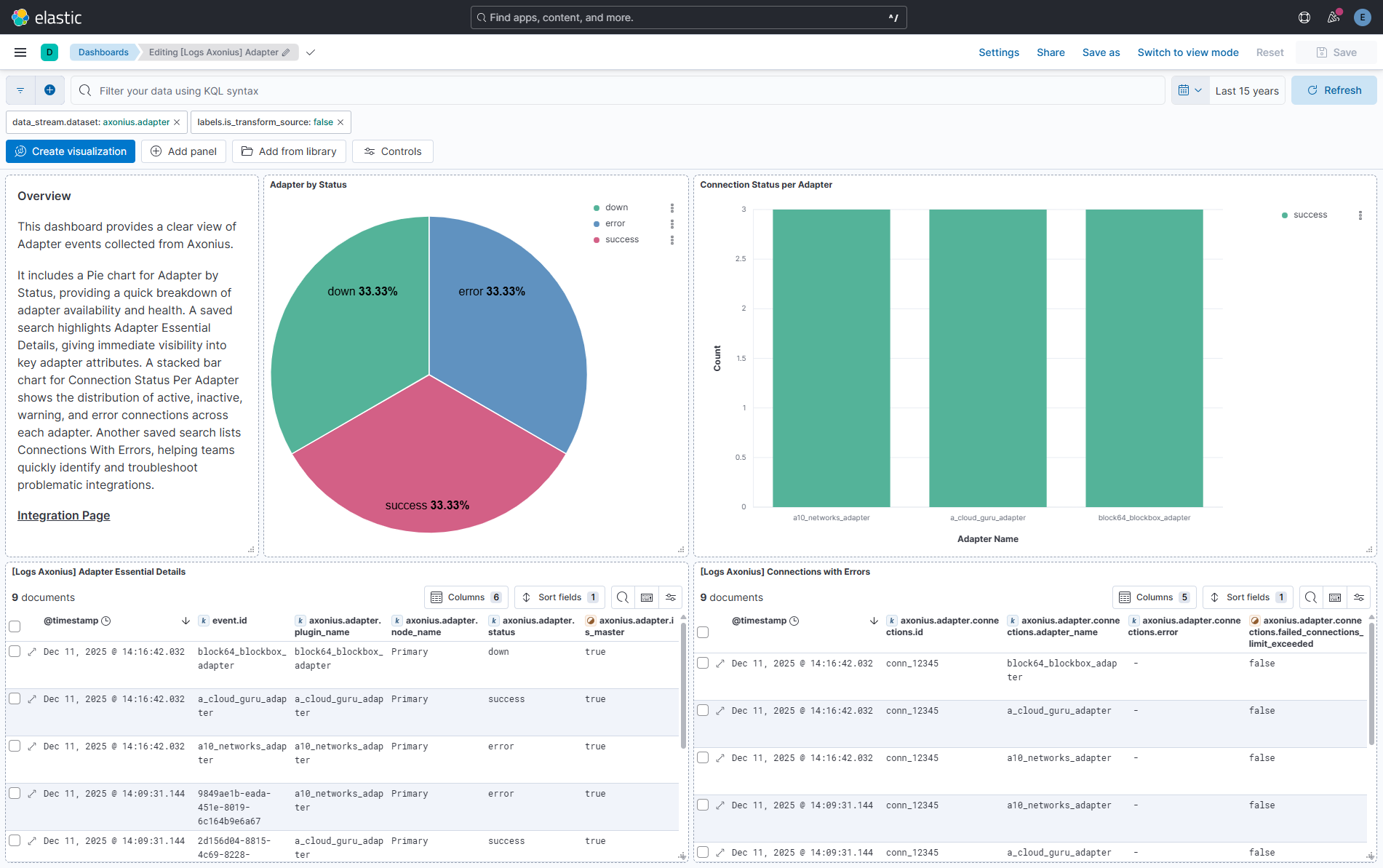Open the newsfeed notifications icon
The image size is (1383, 868).
point(1334,17)
